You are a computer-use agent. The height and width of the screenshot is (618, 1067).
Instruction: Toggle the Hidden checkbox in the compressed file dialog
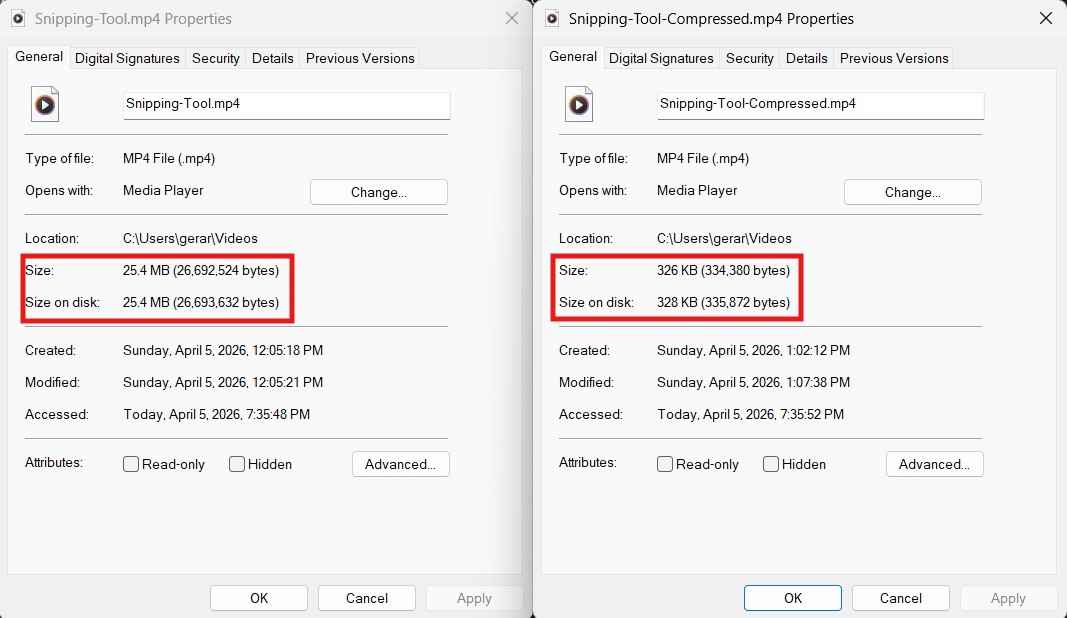(x=770, y=464)
